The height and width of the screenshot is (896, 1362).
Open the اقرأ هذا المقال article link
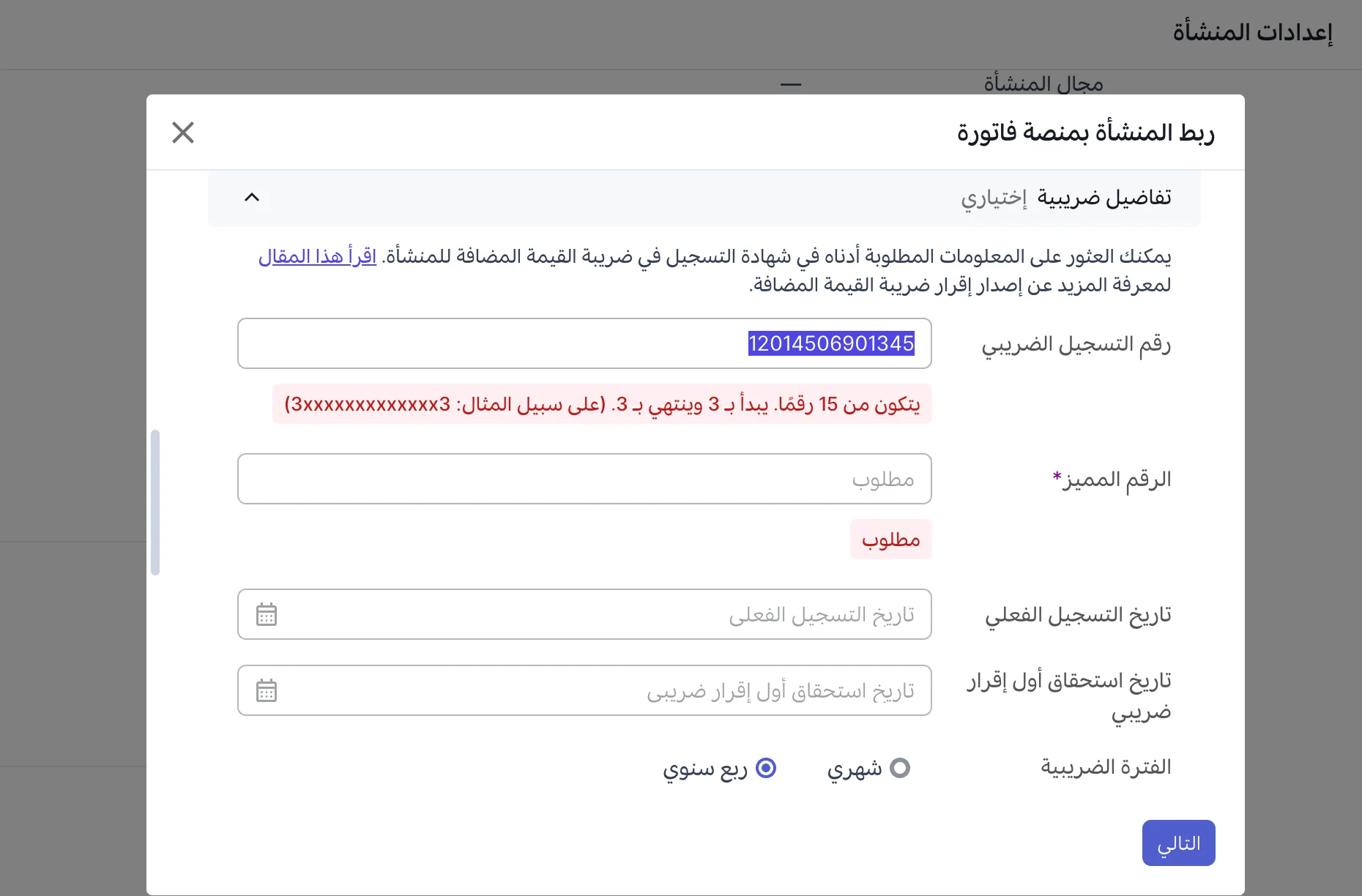[318, 256]
